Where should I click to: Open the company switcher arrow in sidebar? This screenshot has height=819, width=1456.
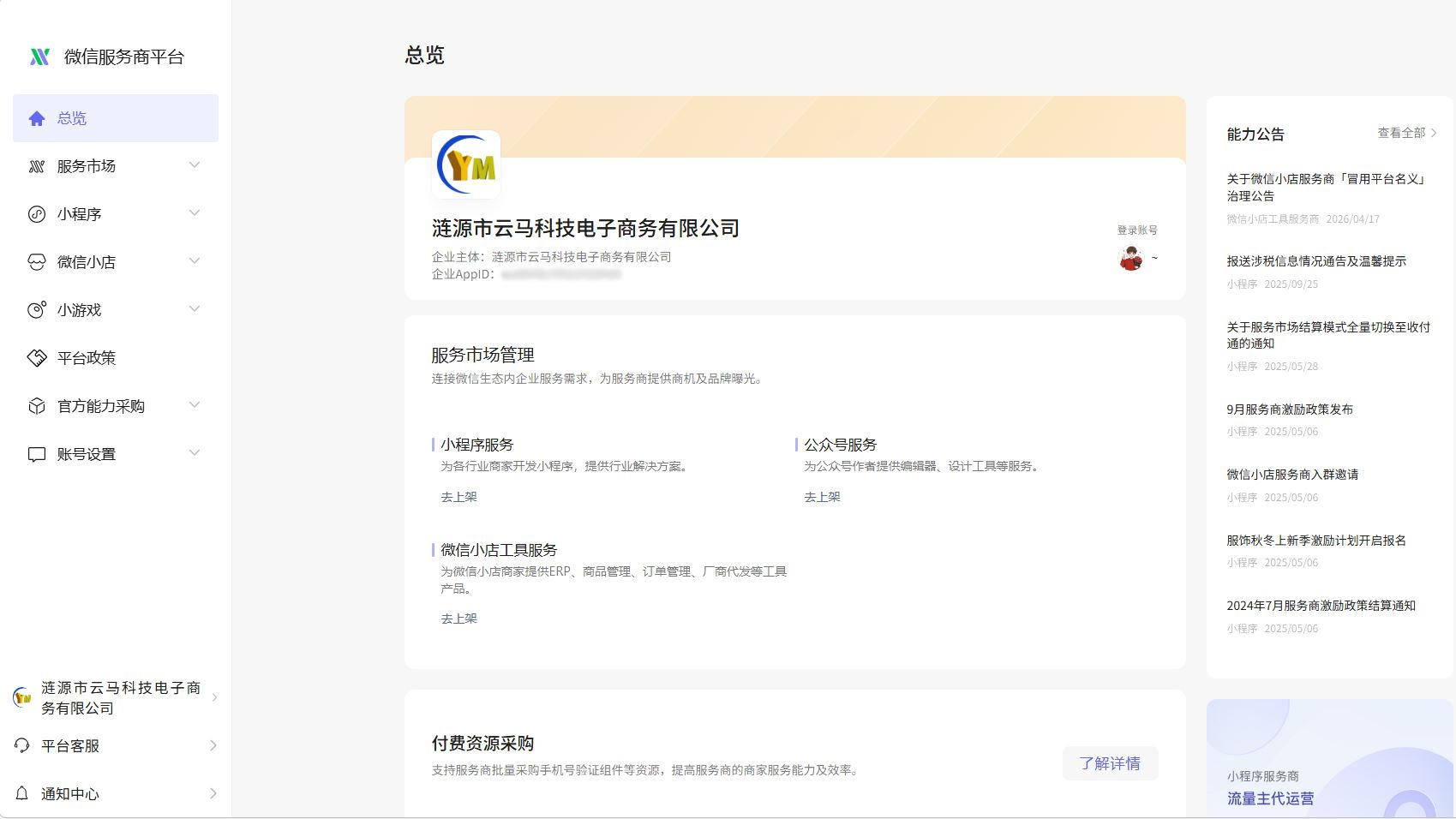(x=214, y=697)
